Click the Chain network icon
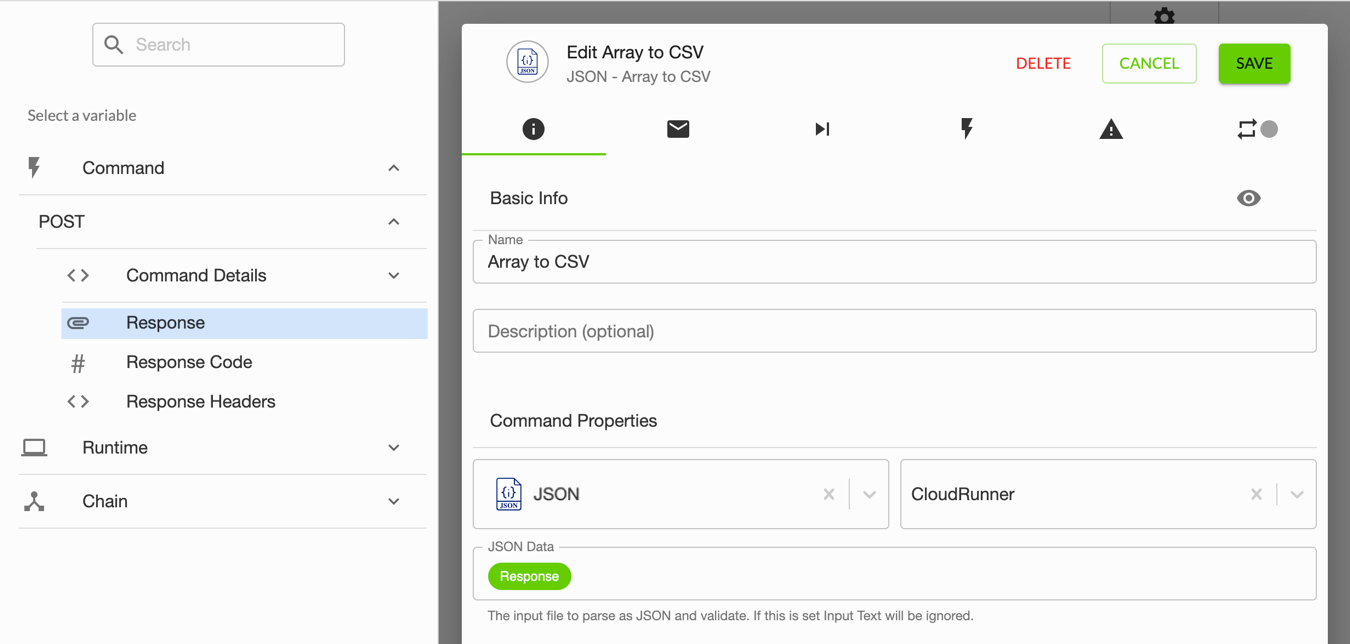 34,501
